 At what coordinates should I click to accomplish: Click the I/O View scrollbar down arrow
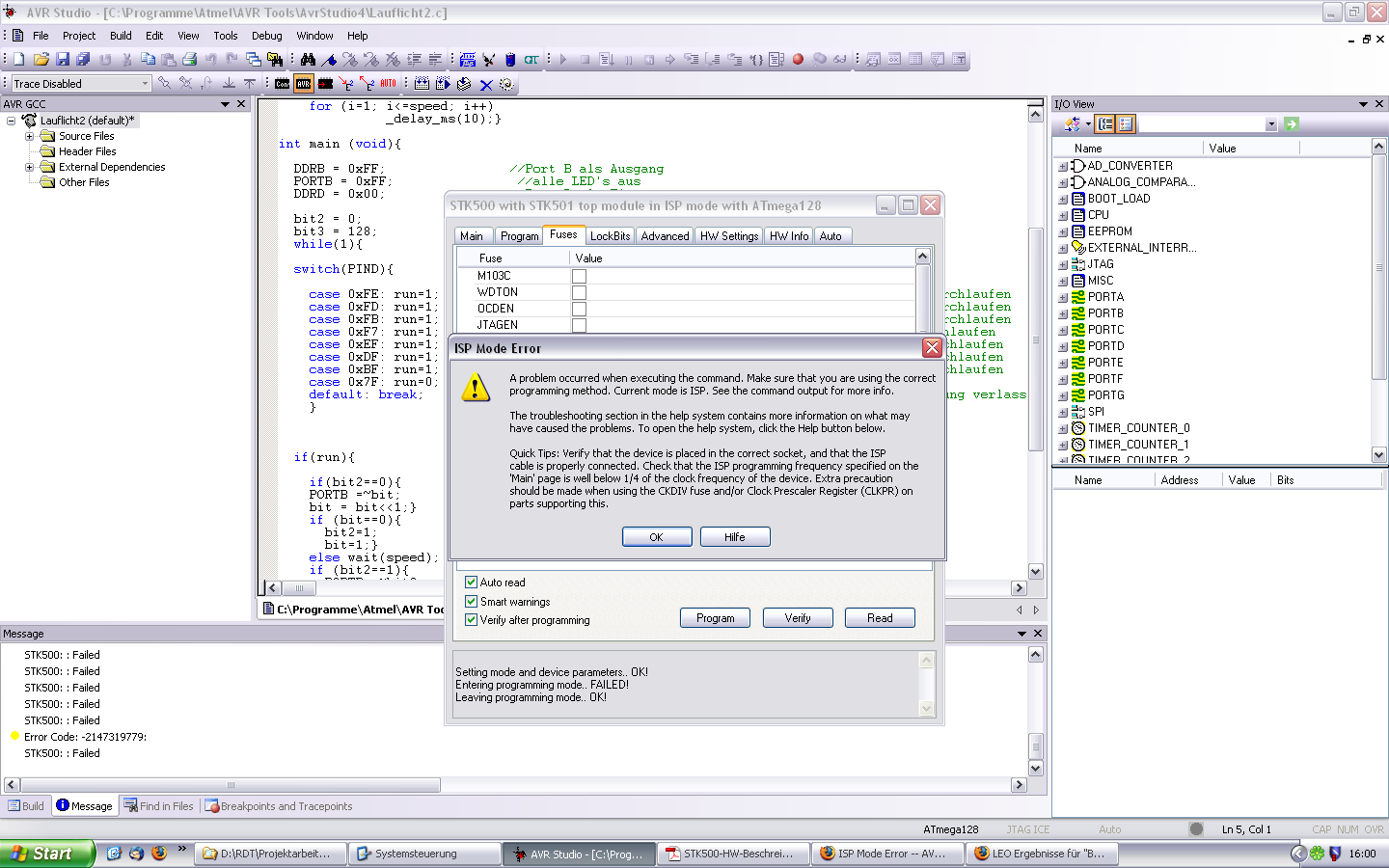tap(1378, 454)
